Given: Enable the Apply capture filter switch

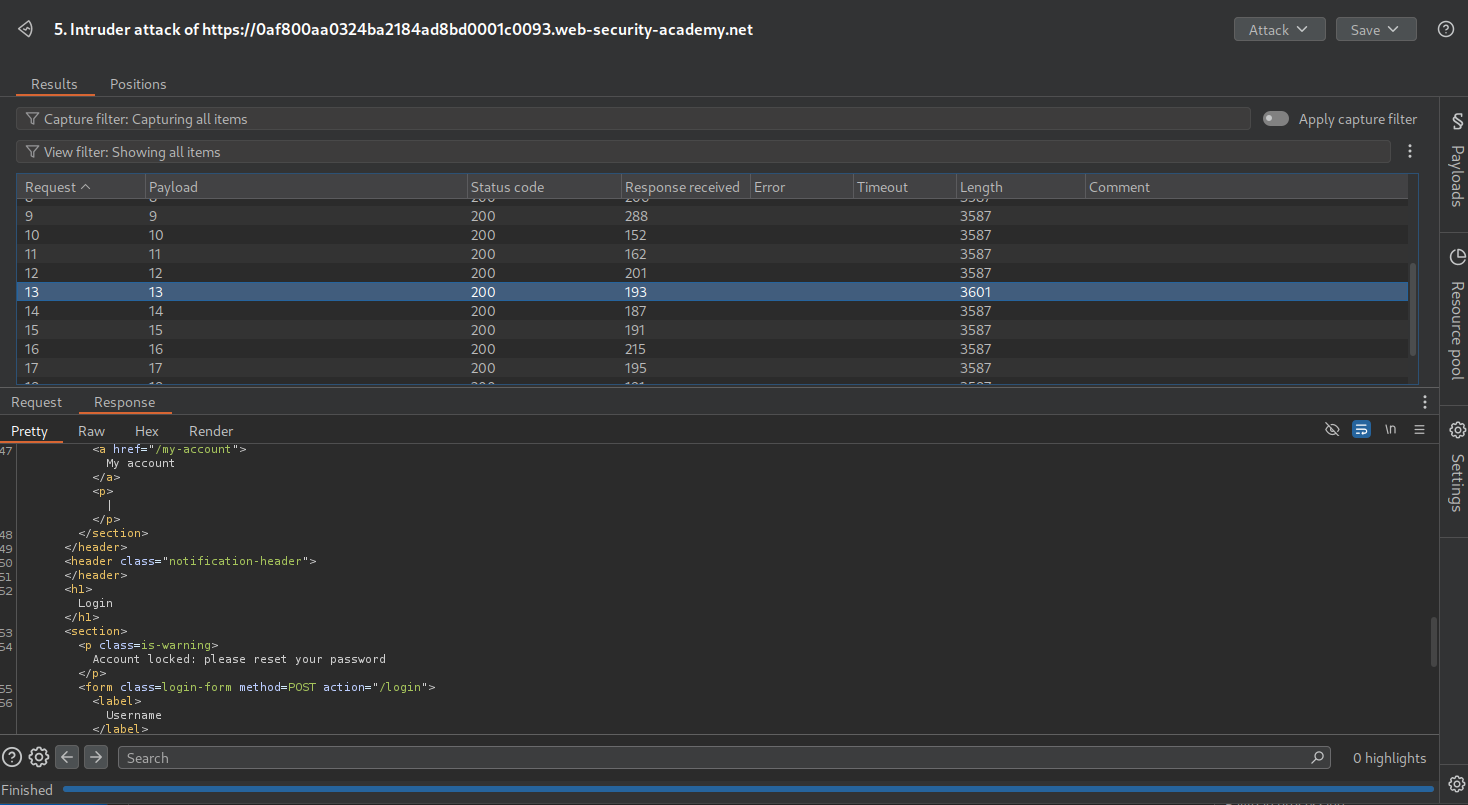Looking at the screenshot, I should 1275,119.
